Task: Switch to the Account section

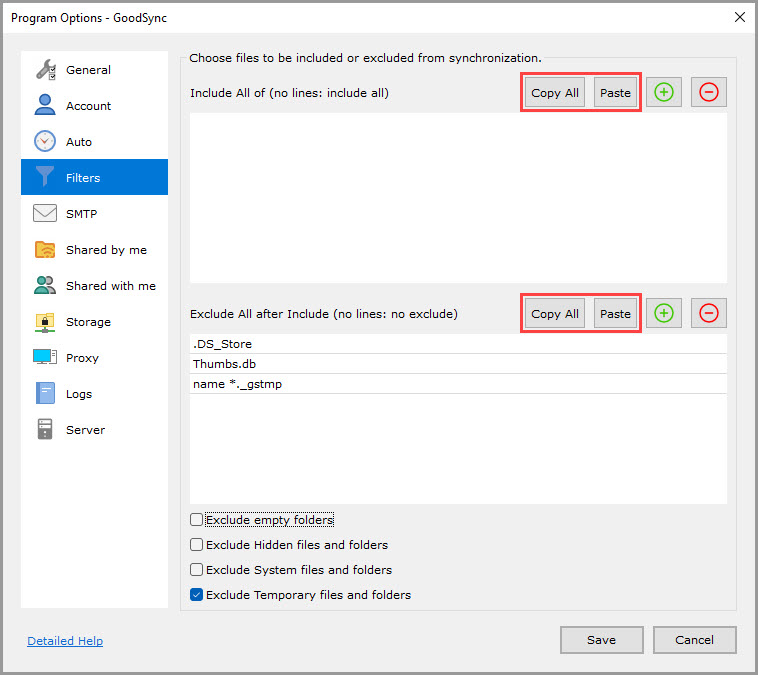Action: coord(94,105)
